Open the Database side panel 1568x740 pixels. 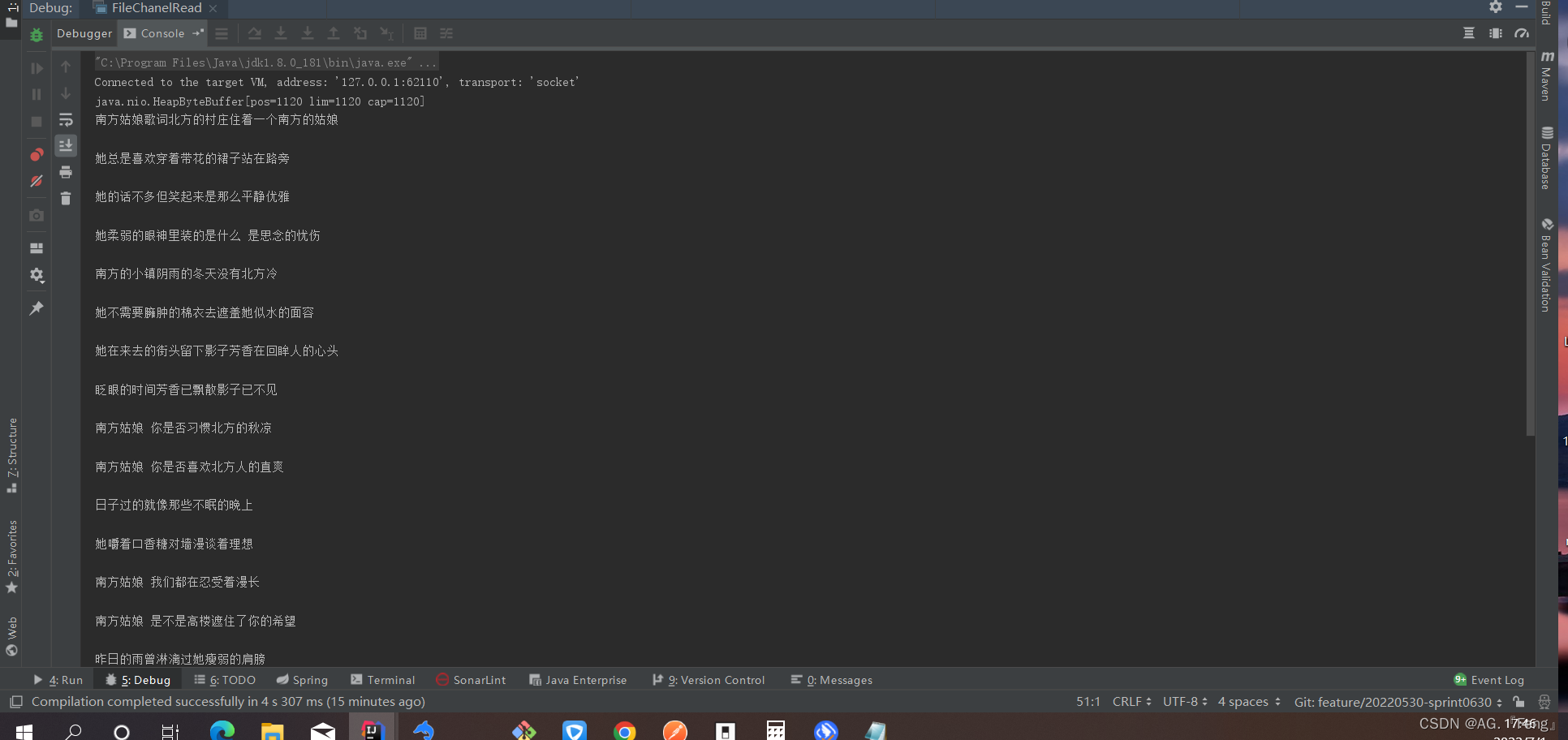[1547, 158]
